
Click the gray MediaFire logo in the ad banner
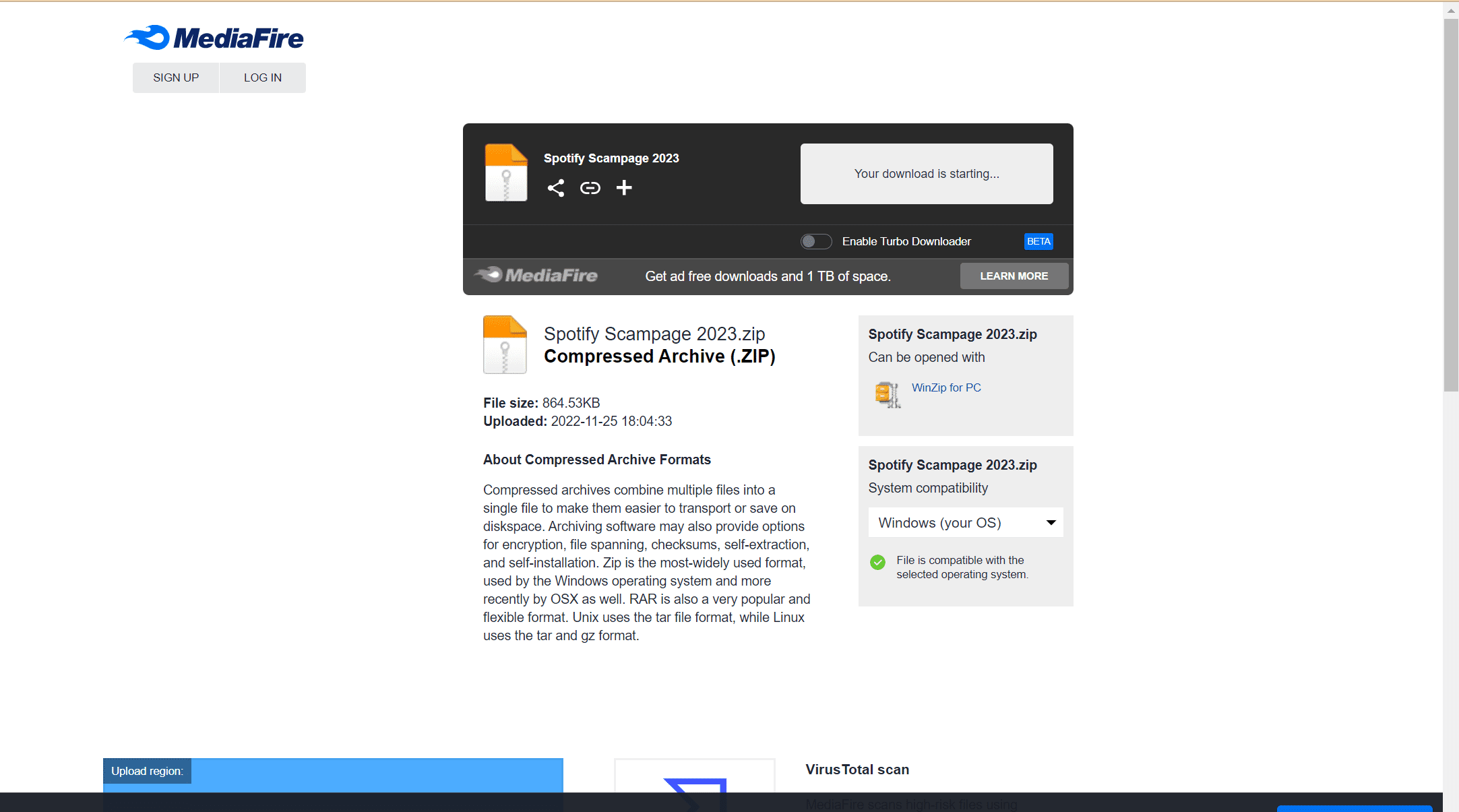[536, 276]
